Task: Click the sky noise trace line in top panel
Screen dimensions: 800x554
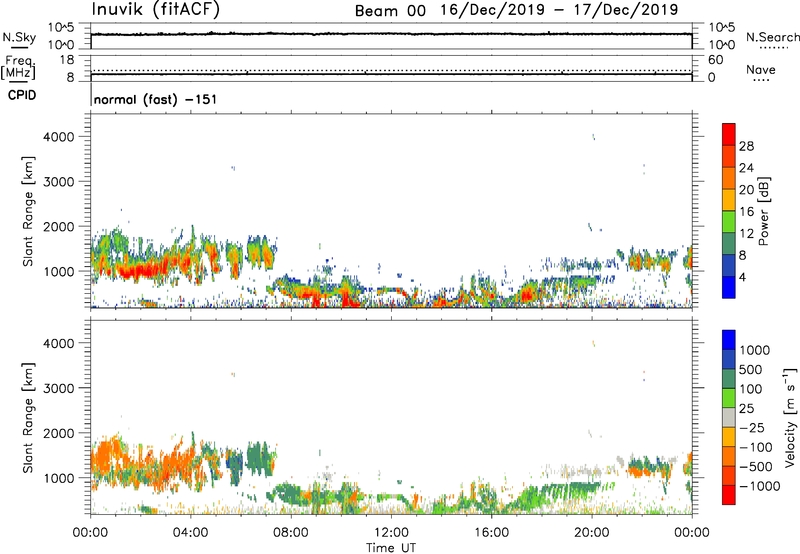Action: pos(391,34)
